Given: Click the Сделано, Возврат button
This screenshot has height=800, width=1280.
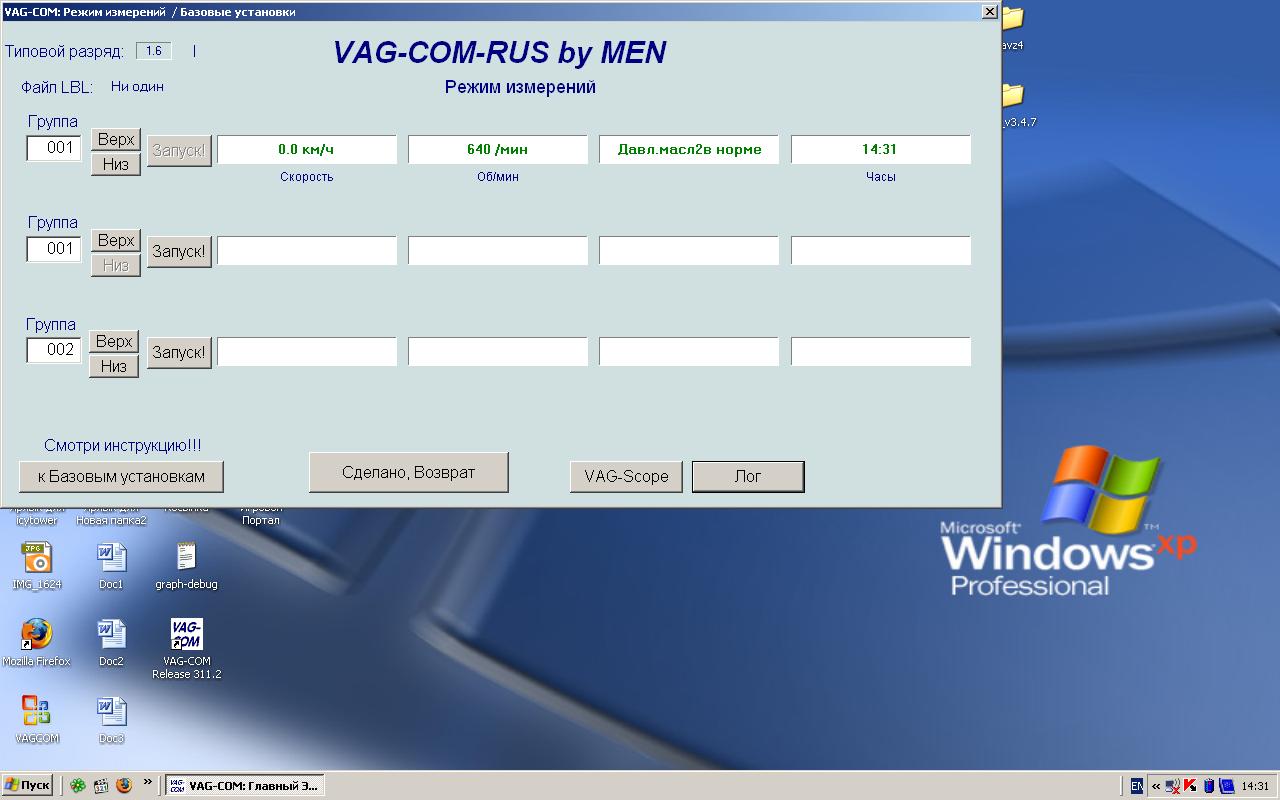Looking at the screenshot, I should [x=408, y=472].
